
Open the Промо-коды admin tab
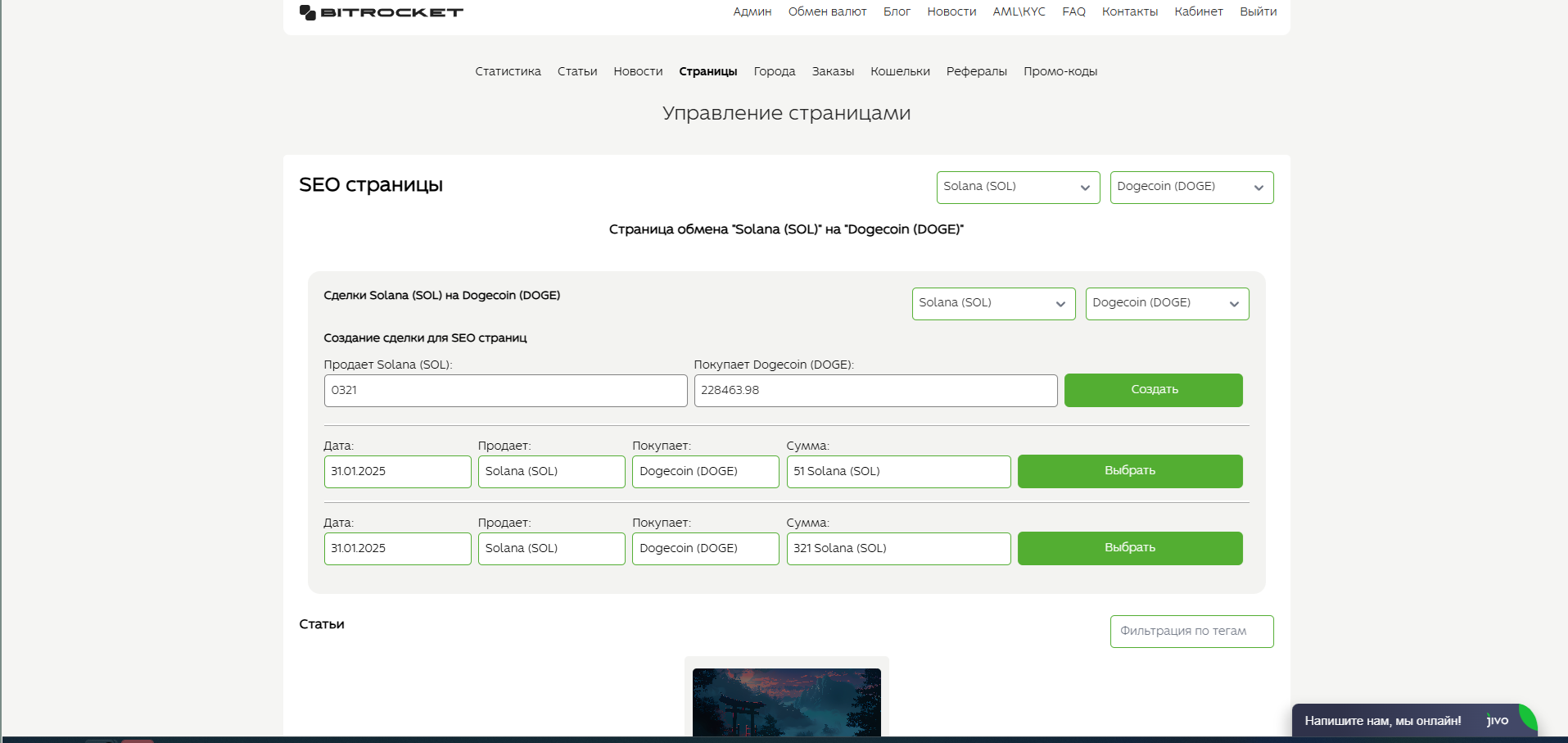point(1060,71)
